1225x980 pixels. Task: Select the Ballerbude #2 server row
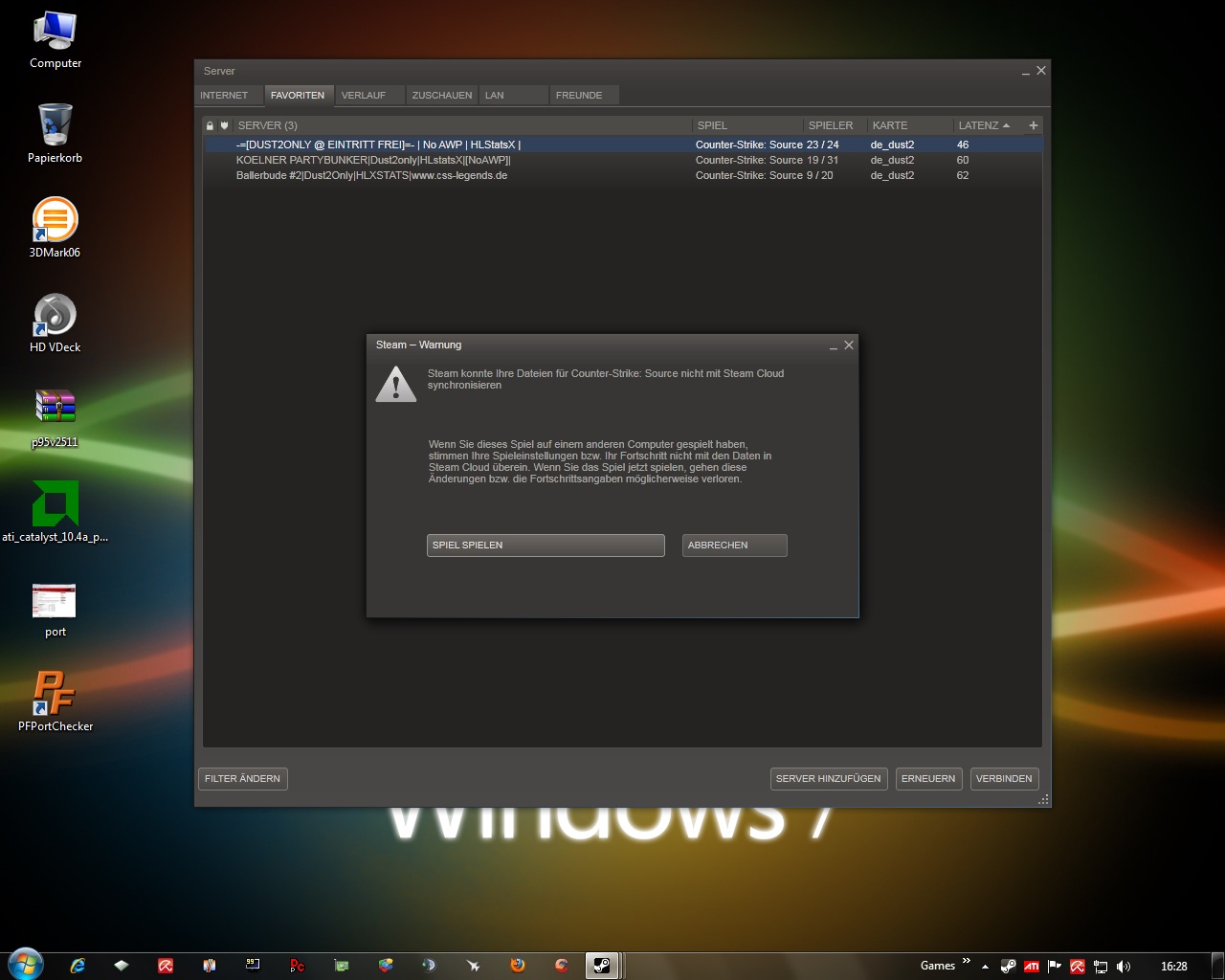coord(623,175)
